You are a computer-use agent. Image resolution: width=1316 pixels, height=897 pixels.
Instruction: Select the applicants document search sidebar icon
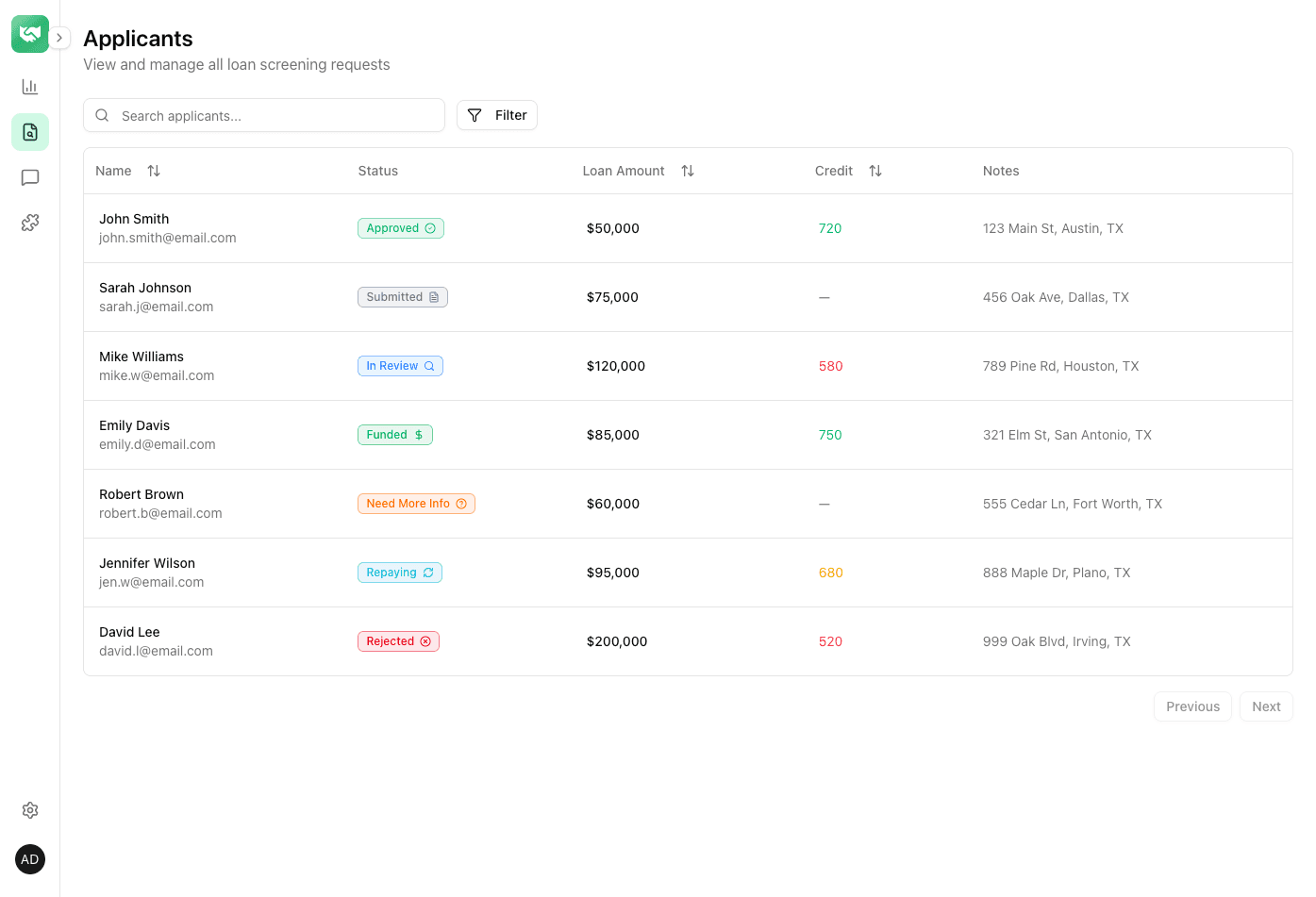coord(30,132)
